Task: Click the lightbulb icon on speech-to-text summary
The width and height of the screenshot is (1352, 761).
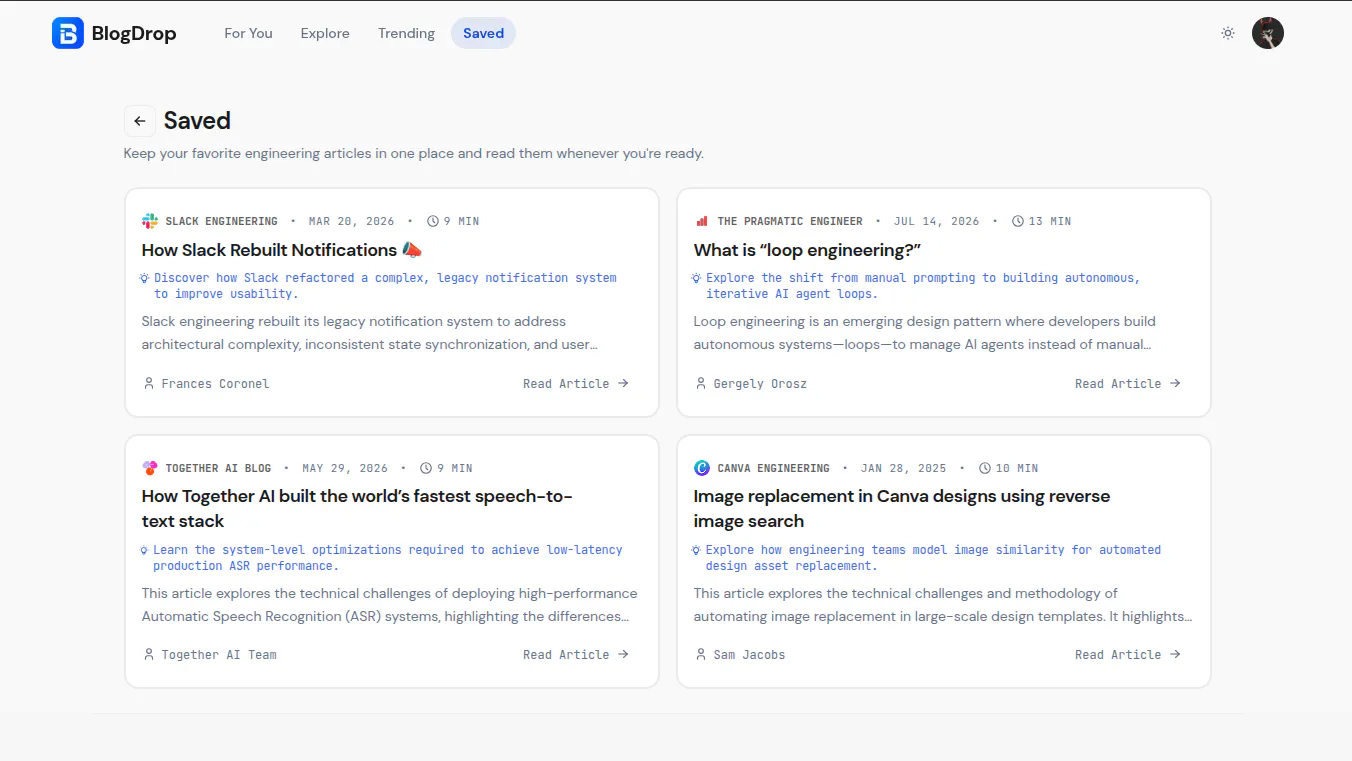Action: tap(145, 550)
